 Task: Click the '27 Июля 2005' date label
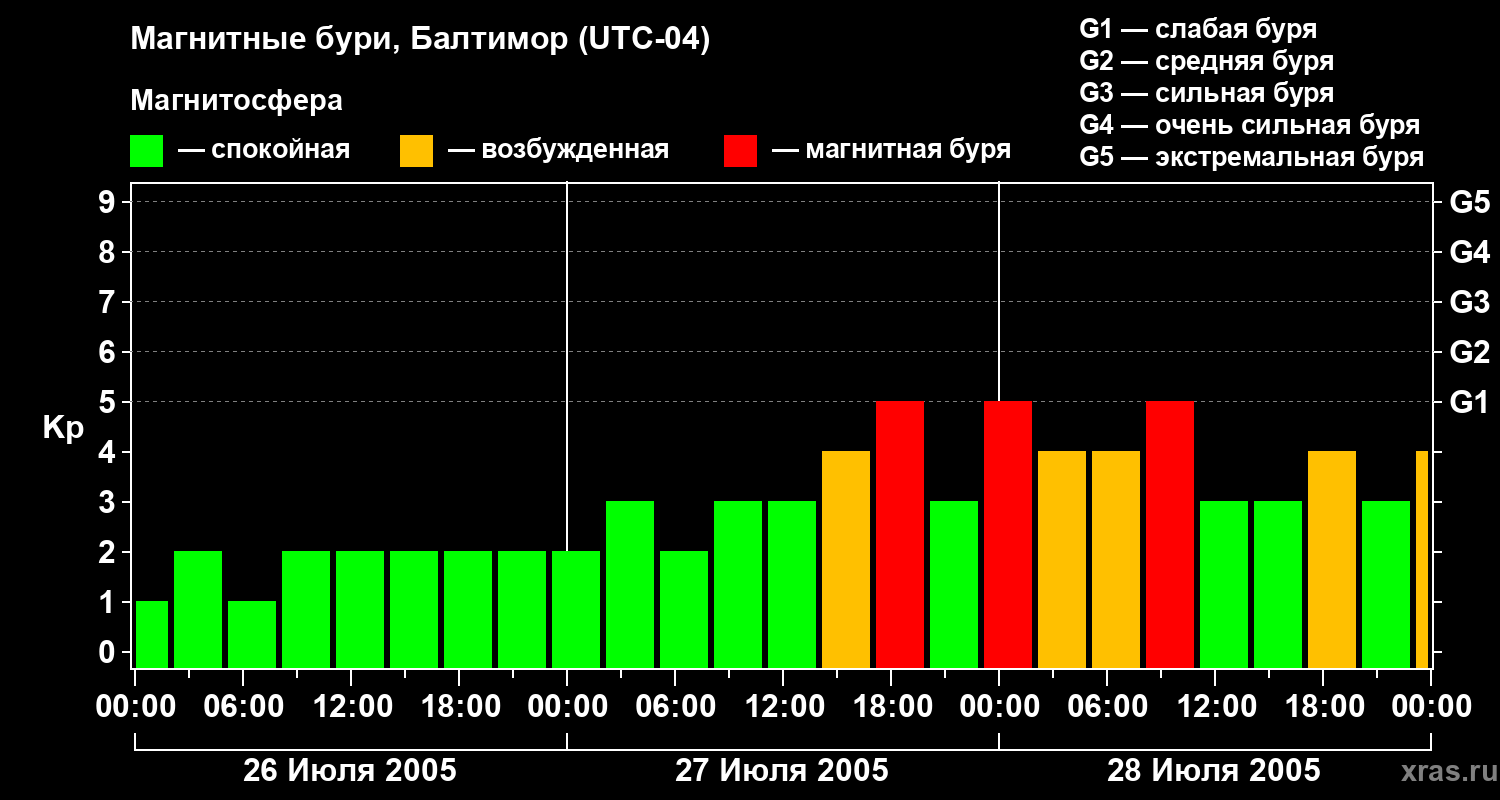(x=782, y=771)
